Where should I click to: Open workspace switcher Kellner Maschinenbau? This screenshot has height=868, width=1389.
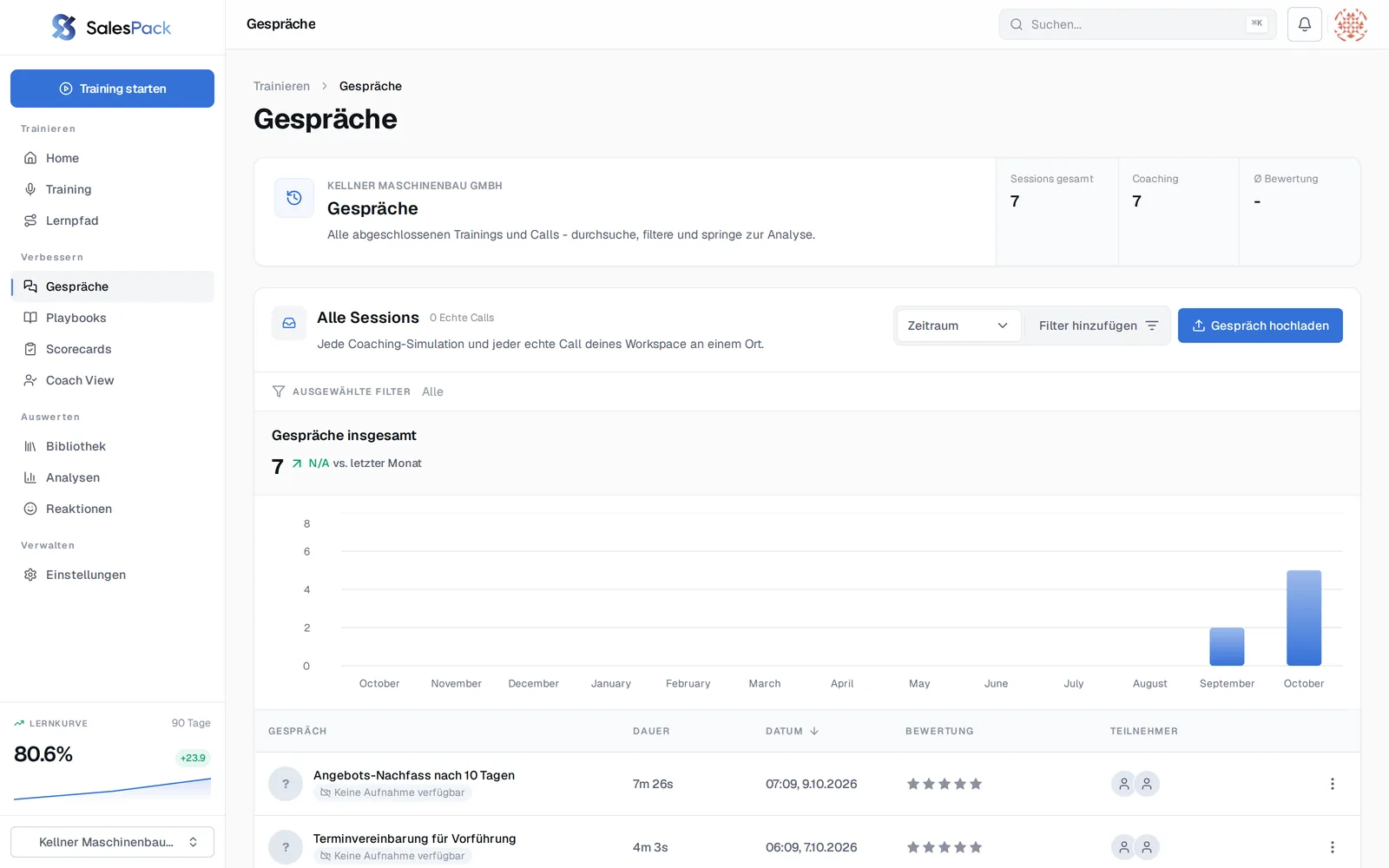pos(112,842)
